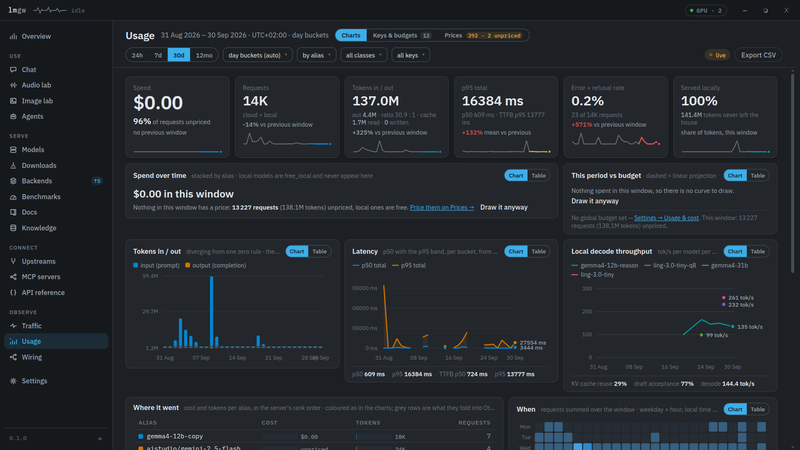The width and height of the screenshot is (800, 450).
Task: Open the day buckets (auto) dropdown
Action: 258,55
